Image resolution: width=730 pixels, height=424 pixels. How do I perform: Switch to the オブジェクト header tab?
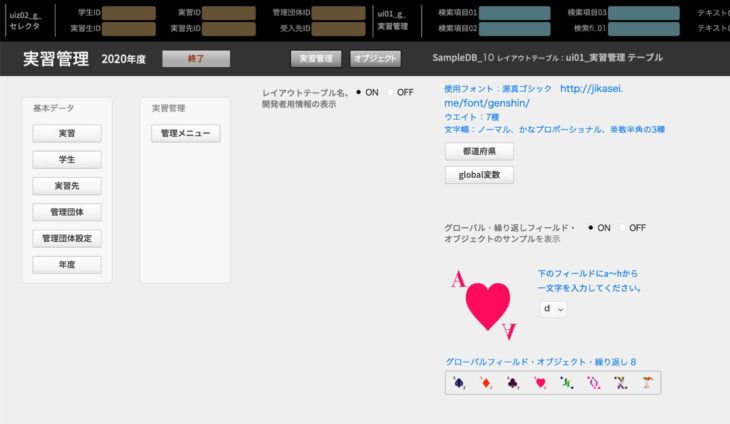(x=376, y=59)
